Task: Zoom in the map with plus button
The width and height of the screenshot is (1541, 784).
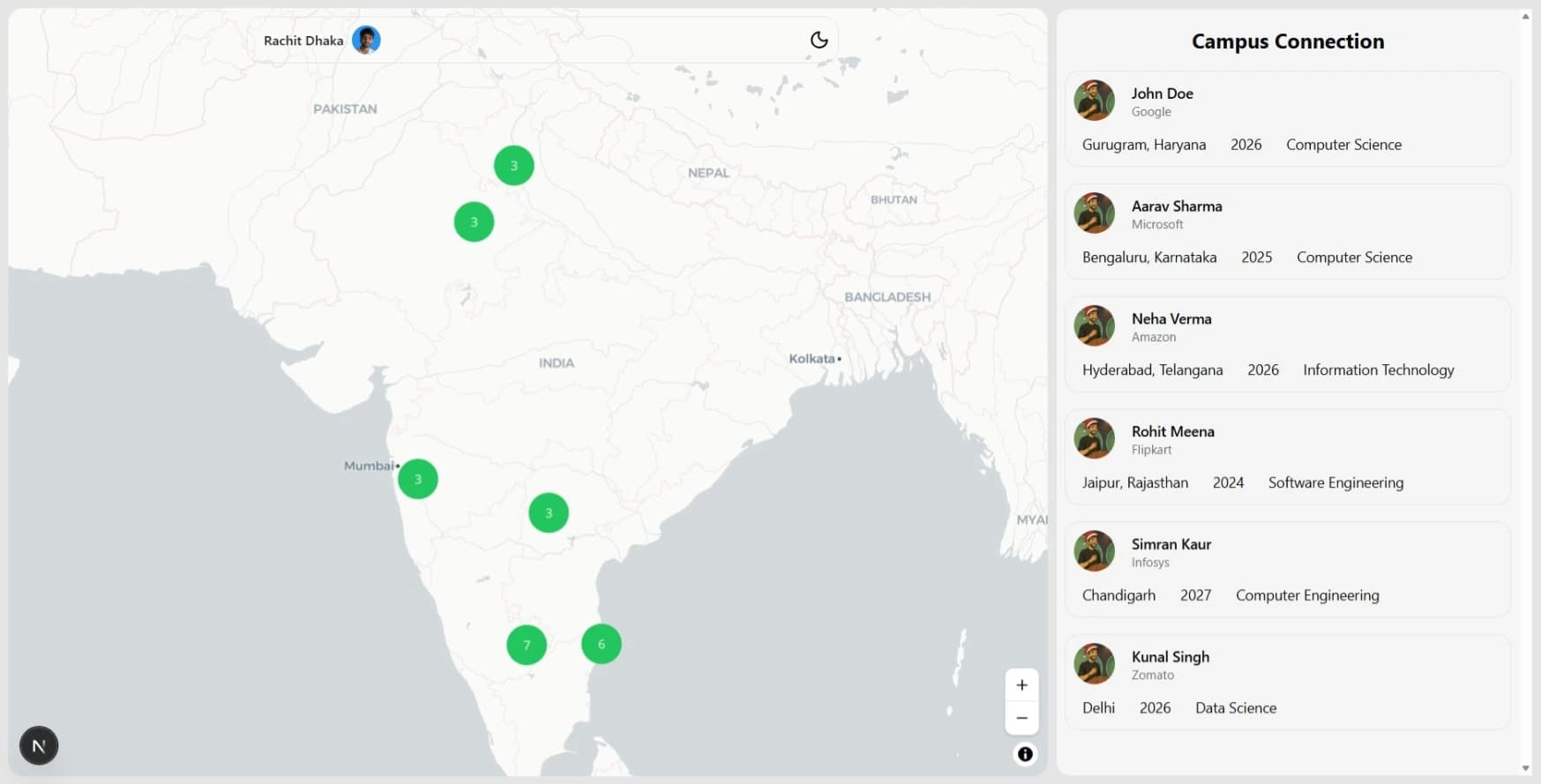Action: pyautogui.click(x=1021, y=685)
